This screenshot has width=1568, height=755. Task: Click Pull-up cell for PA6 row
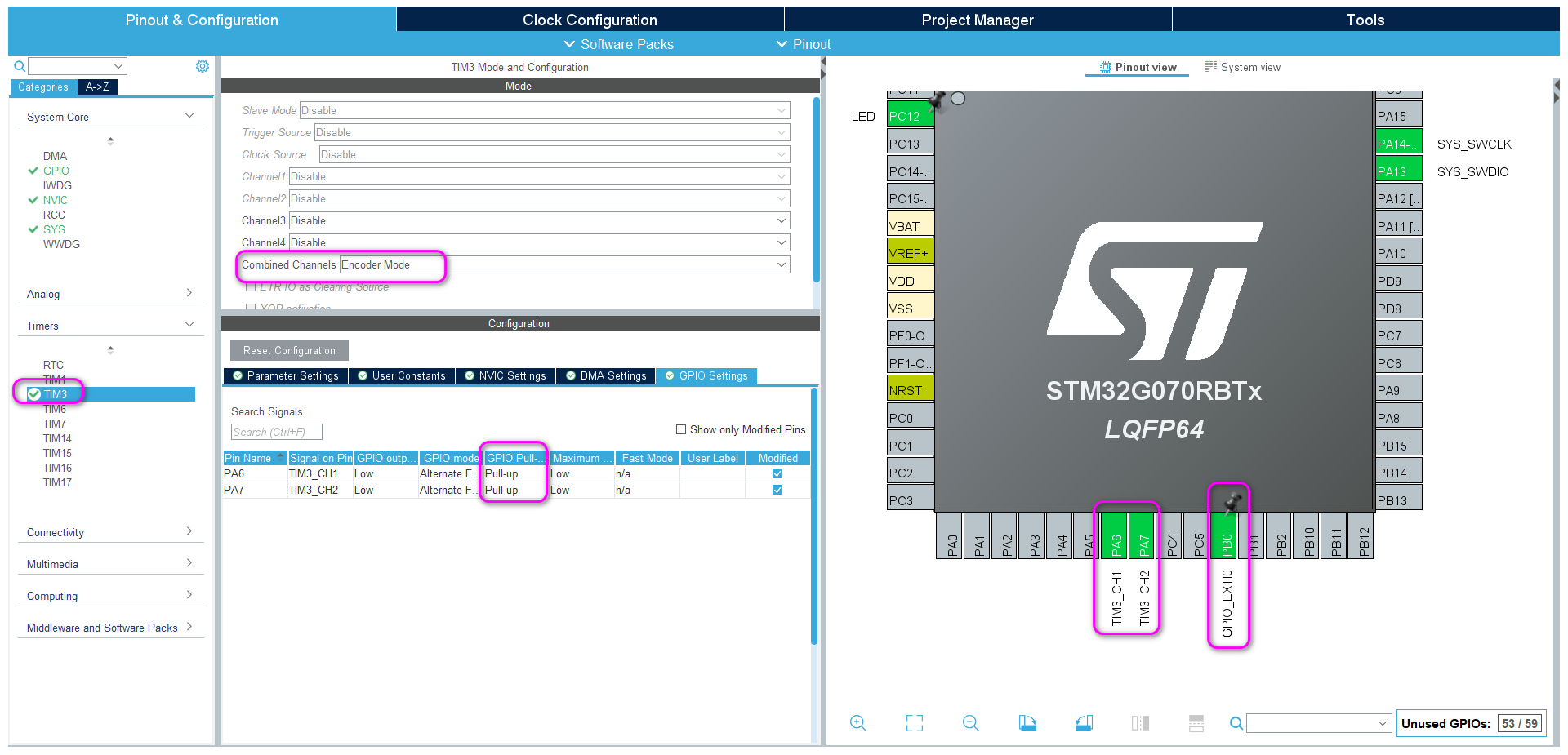[x=516, y=473]
